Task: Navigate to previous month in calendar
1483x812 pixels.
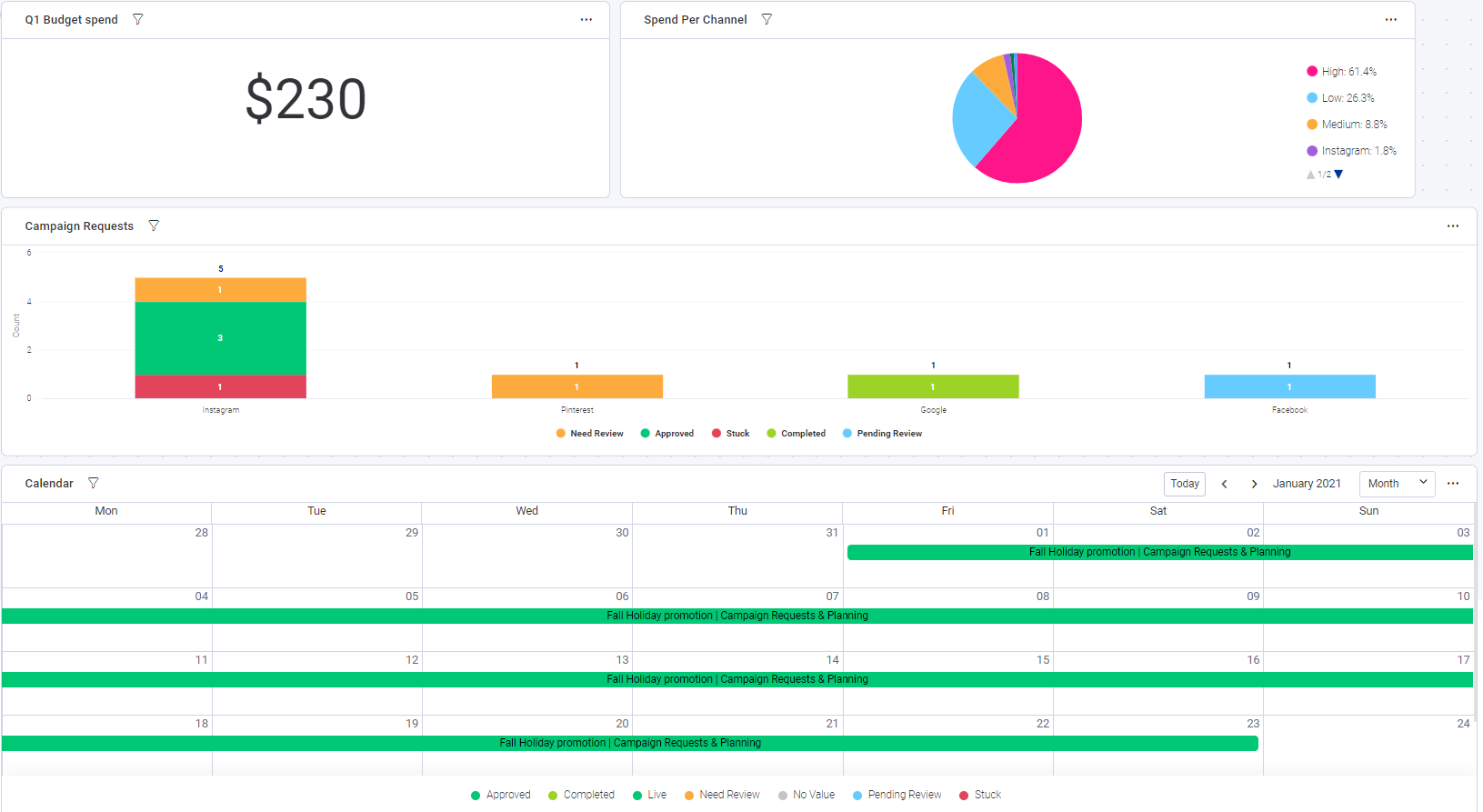Action: (x=1225, y=484)
